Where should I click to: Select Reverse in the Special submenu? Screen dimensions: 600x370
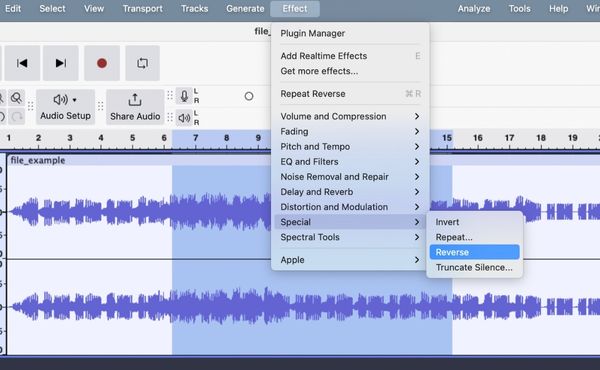474,252
